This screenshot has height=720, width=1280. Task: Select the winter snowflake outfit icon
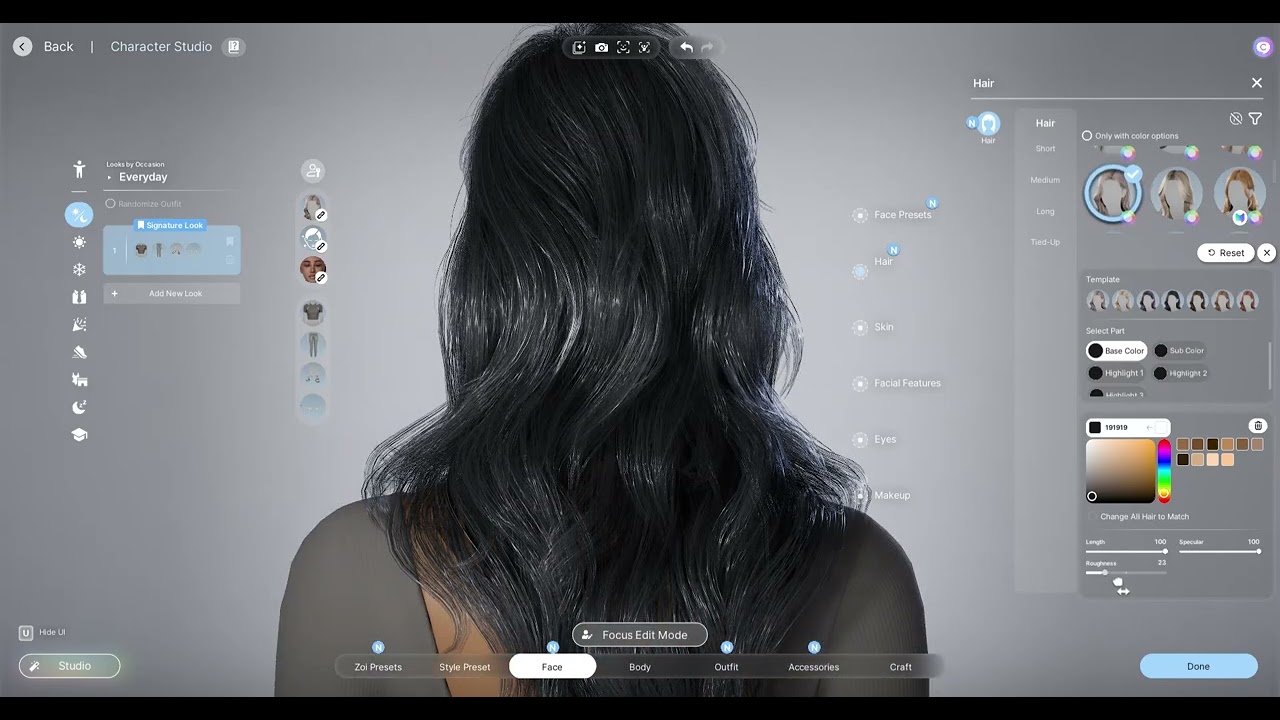tap(79, 269)
